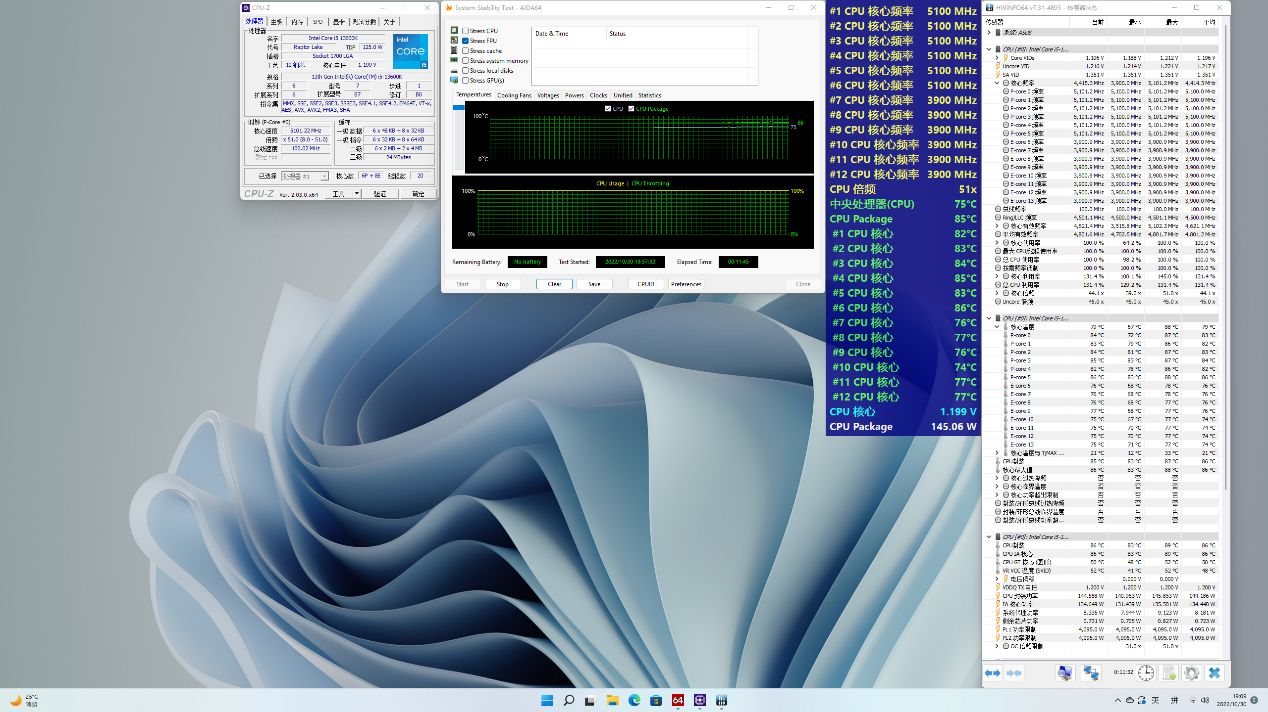Open AIDA64 from the taskbar
Viewport: 1268px width, 712px height.
tap(678, 700)
